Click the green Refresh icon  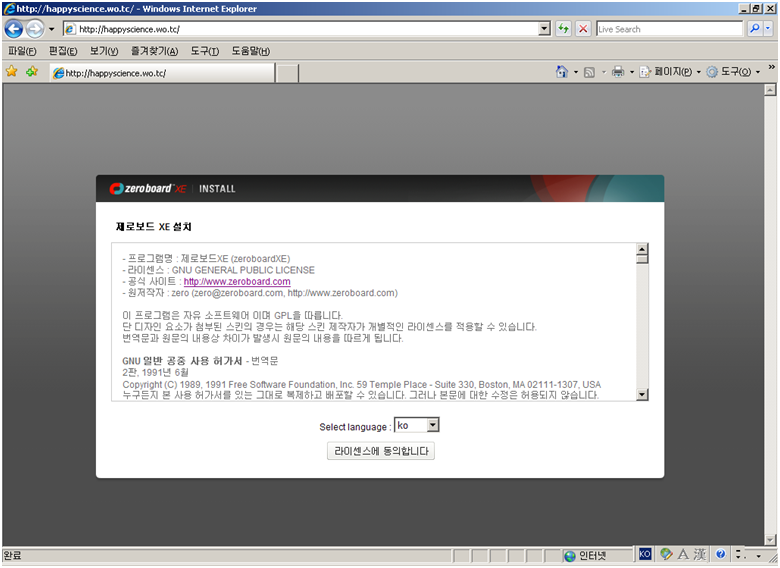pos(563,29)
